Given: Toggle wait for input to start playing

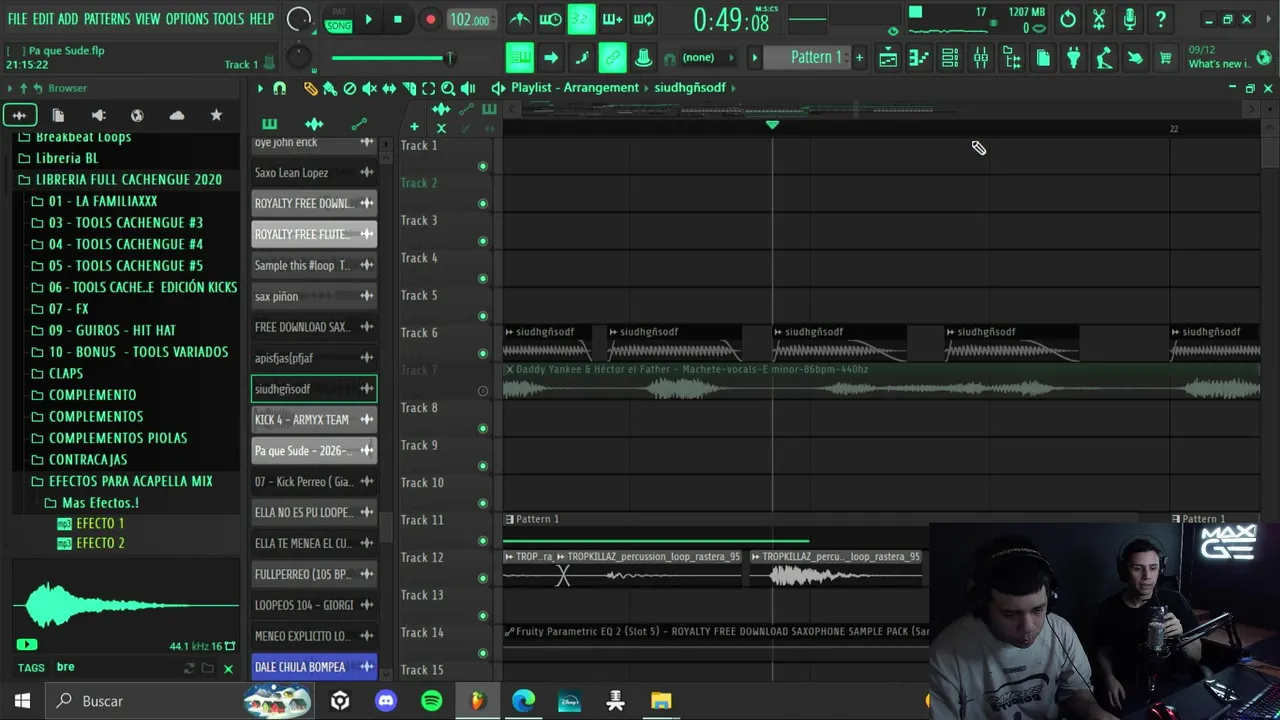Looking at the screenshot, I should click(x=550, y=19).
